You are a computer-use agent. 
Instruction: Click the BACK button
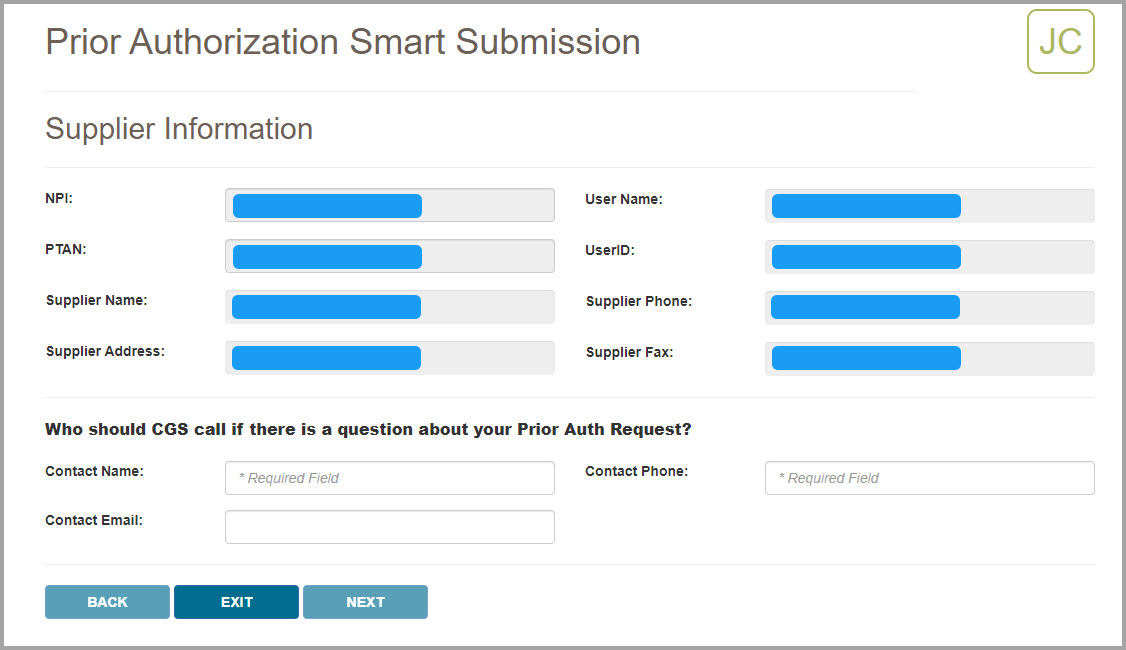pyautogui.click(x=107, y=602)
